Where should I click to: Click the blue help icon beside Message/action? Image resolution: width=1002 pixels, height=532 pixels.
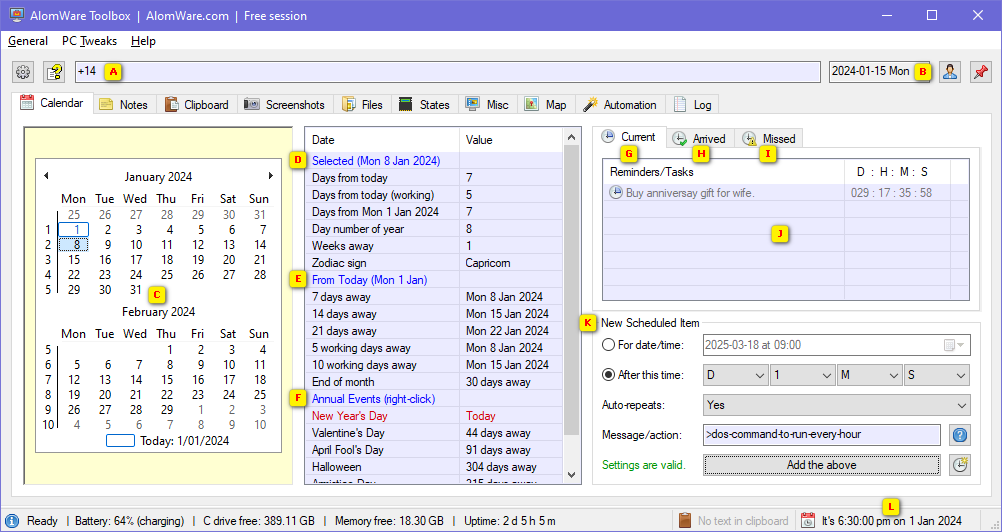click(959, 435)
